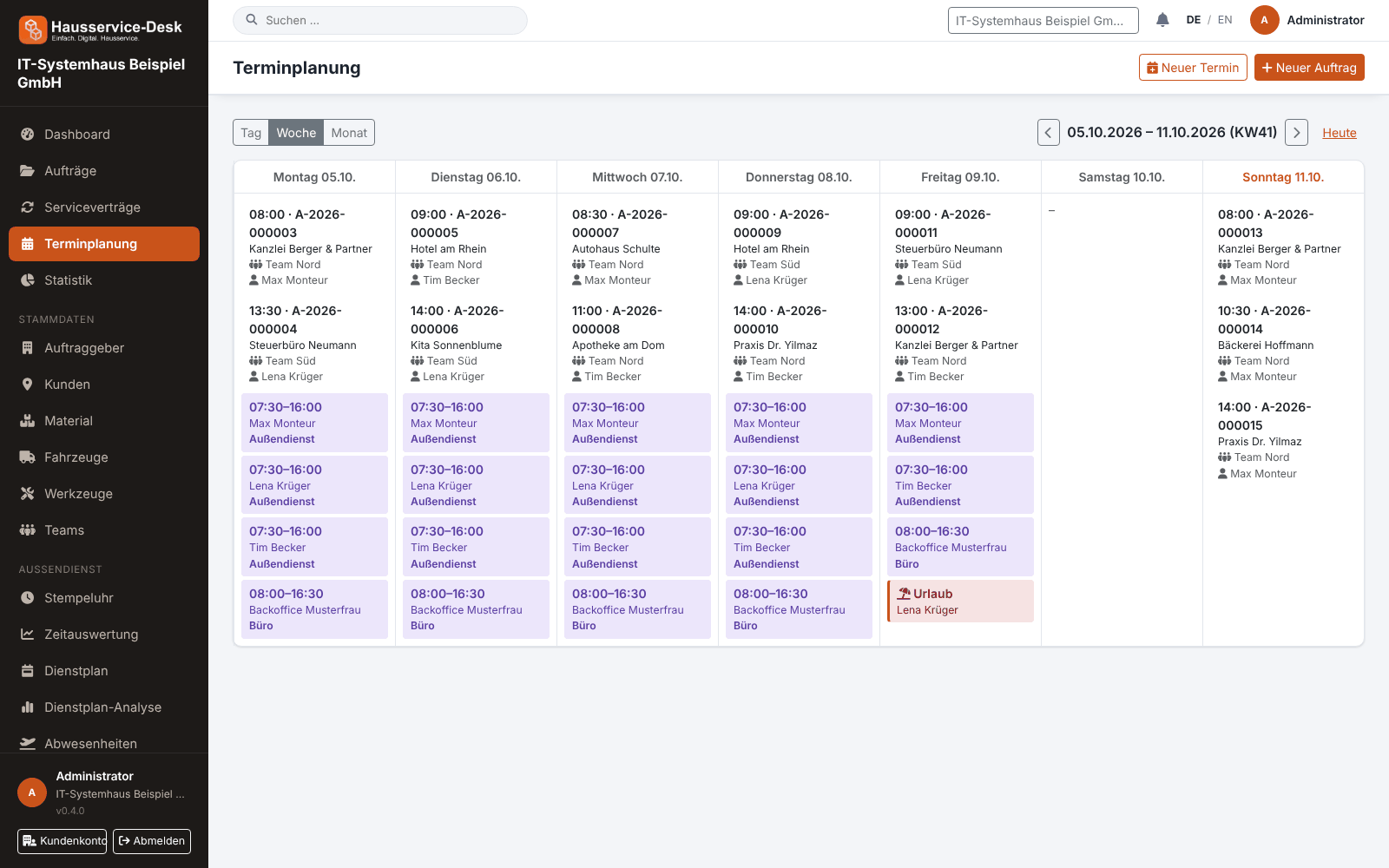The image size is (1389, 868).
Task: Jump to today via Heute link
Action: pyautogui.click(x=1340, y=133)
